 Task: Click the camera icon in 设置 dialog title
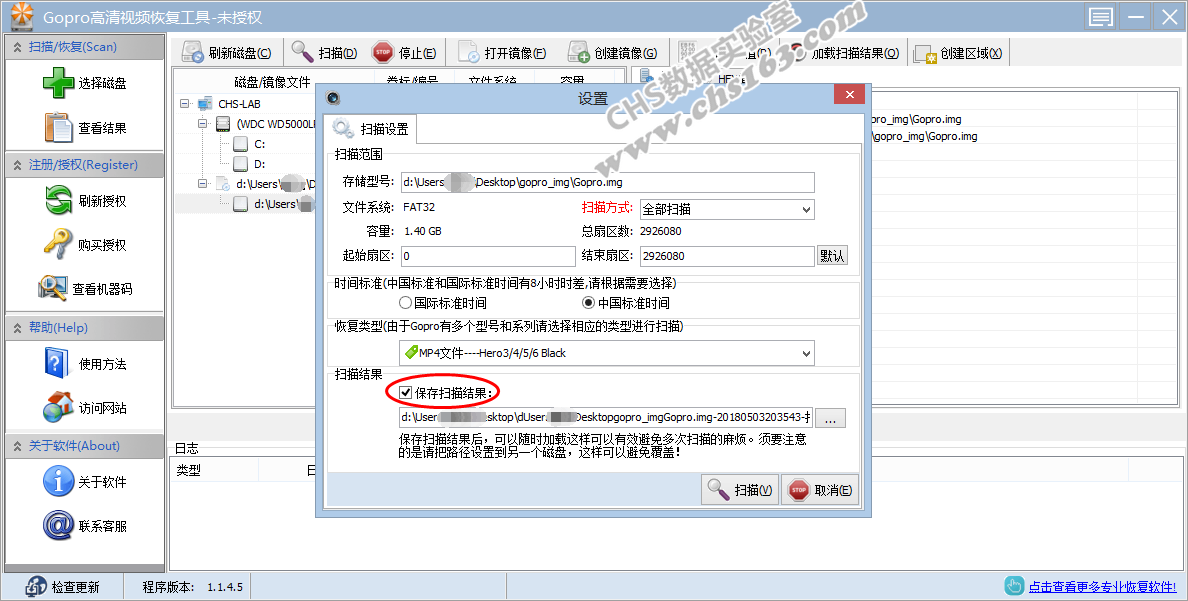332,98
